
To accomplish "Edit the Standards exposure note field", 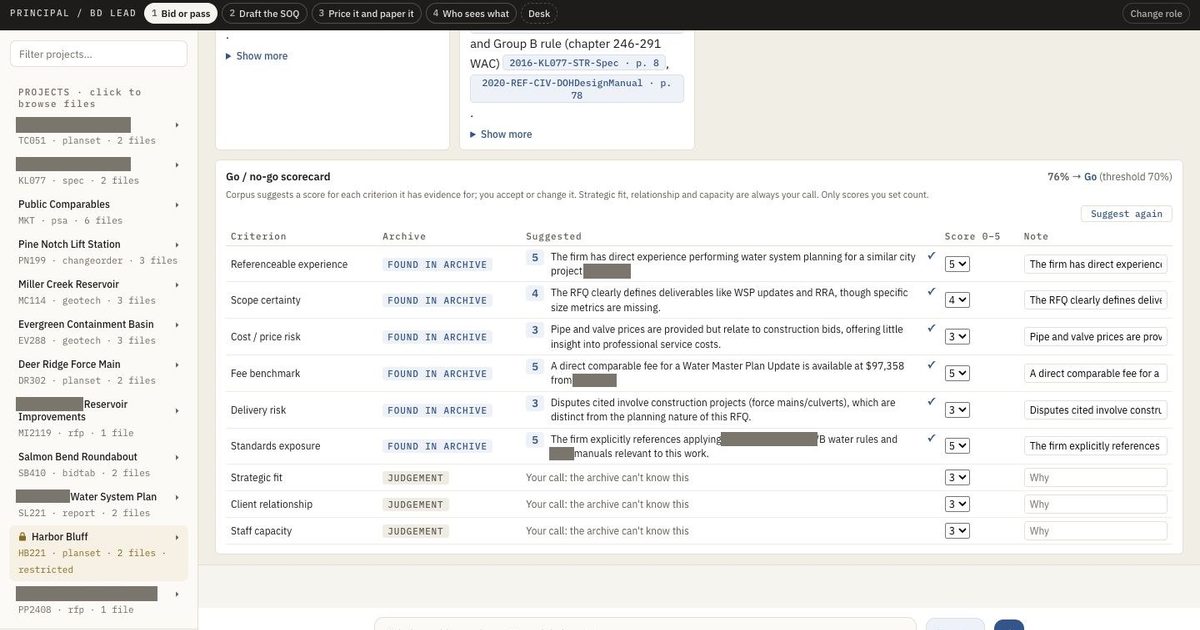I will 1096,446.
